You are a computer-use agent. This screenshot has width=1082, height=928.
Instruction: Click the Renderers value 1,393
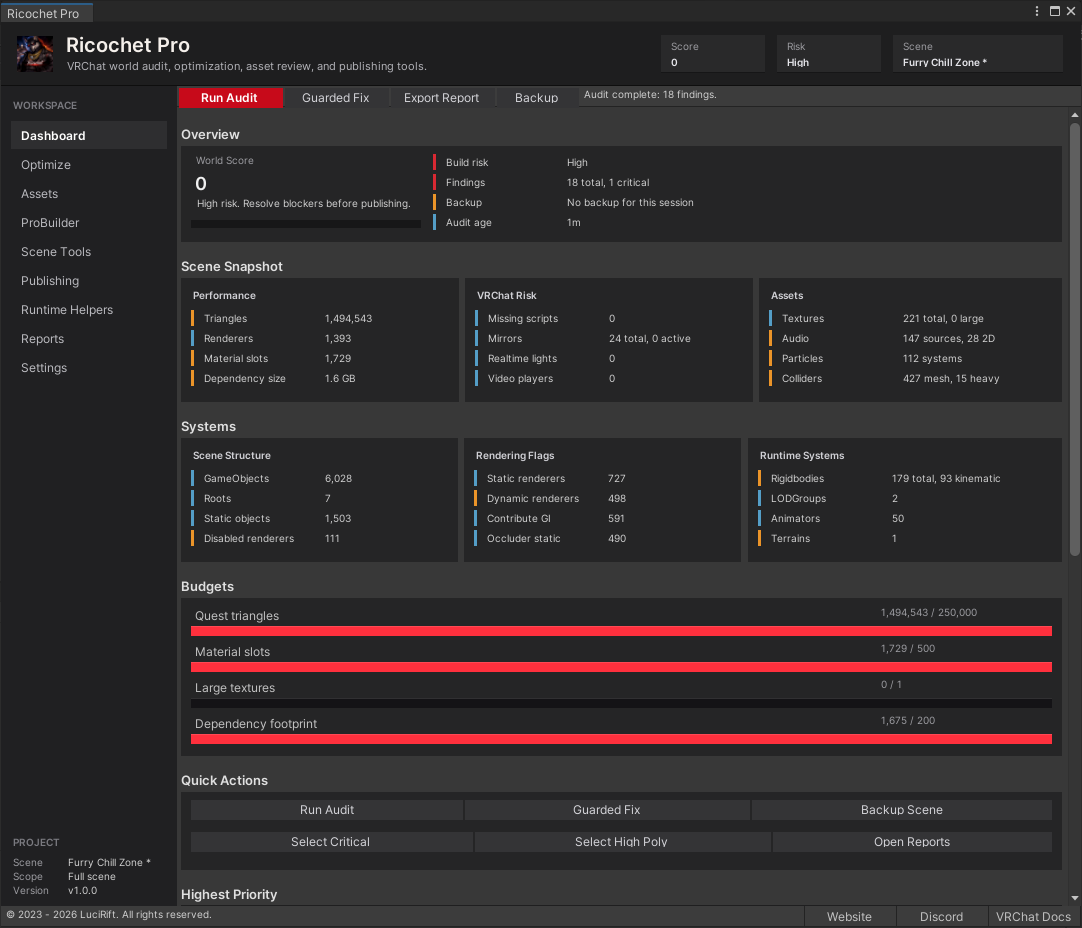[x=338, y=338]
